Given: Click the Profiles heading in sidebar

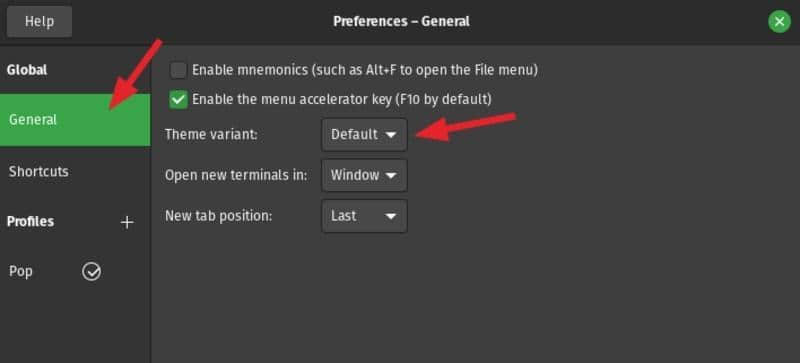Looking at the screenshot, I should [30, 222].
